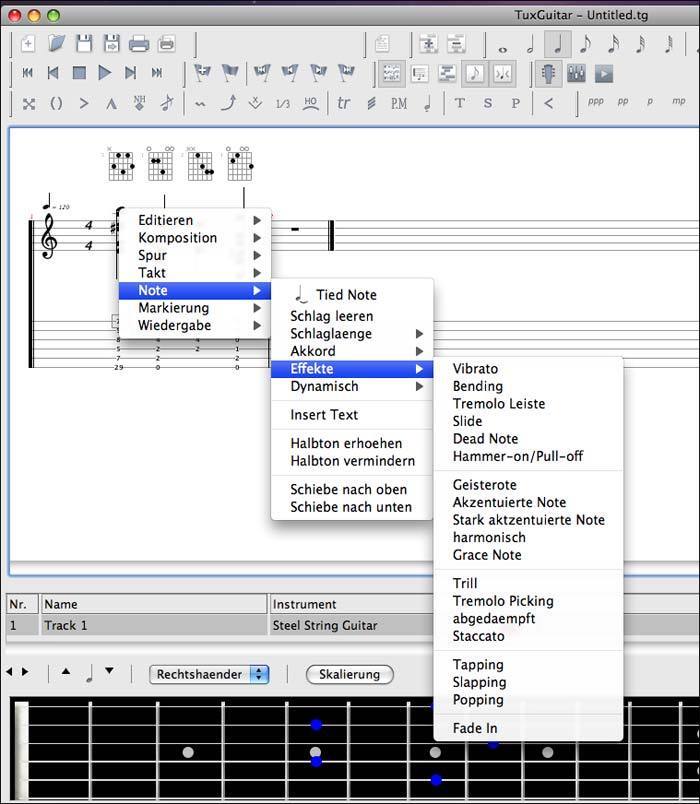The width and height of the screenshot is (700, 804).
Task: Open a file with the folder icon
Action: pos(57,43)
